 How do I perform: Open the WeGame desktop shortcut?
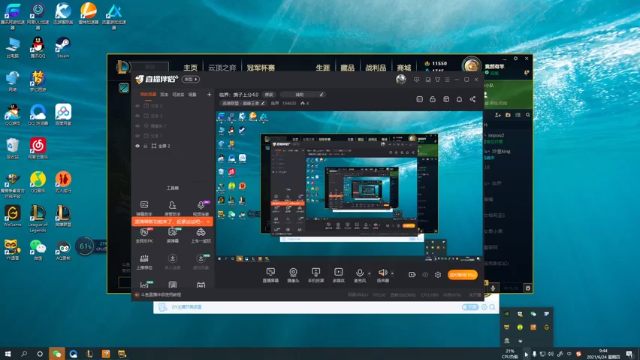pyautogui.click(x=13, y=216)
